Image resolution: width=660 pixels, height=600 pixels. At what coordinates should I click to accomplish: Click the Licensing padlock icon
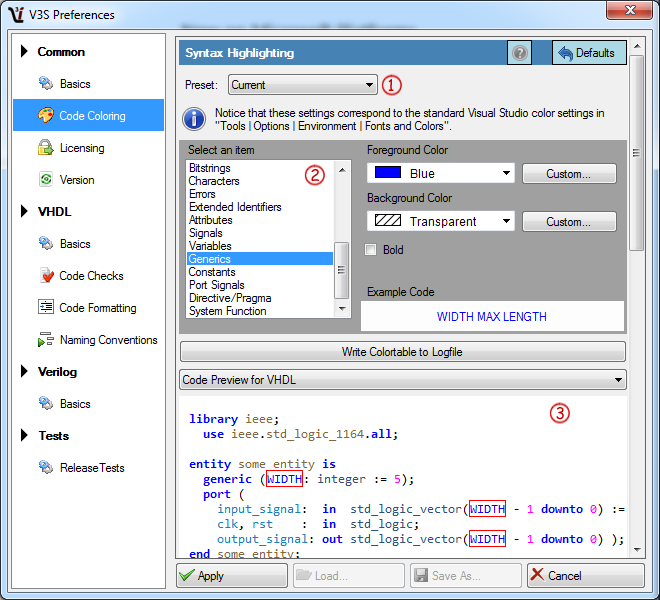[x=46, y=147]
